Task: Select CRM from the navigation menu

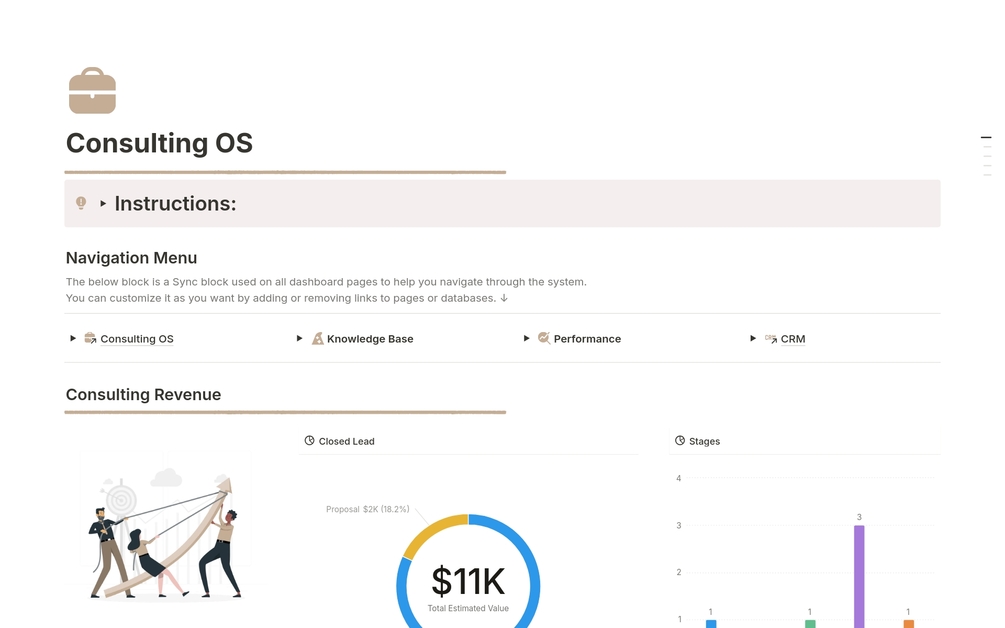Action: pos(793,339)
